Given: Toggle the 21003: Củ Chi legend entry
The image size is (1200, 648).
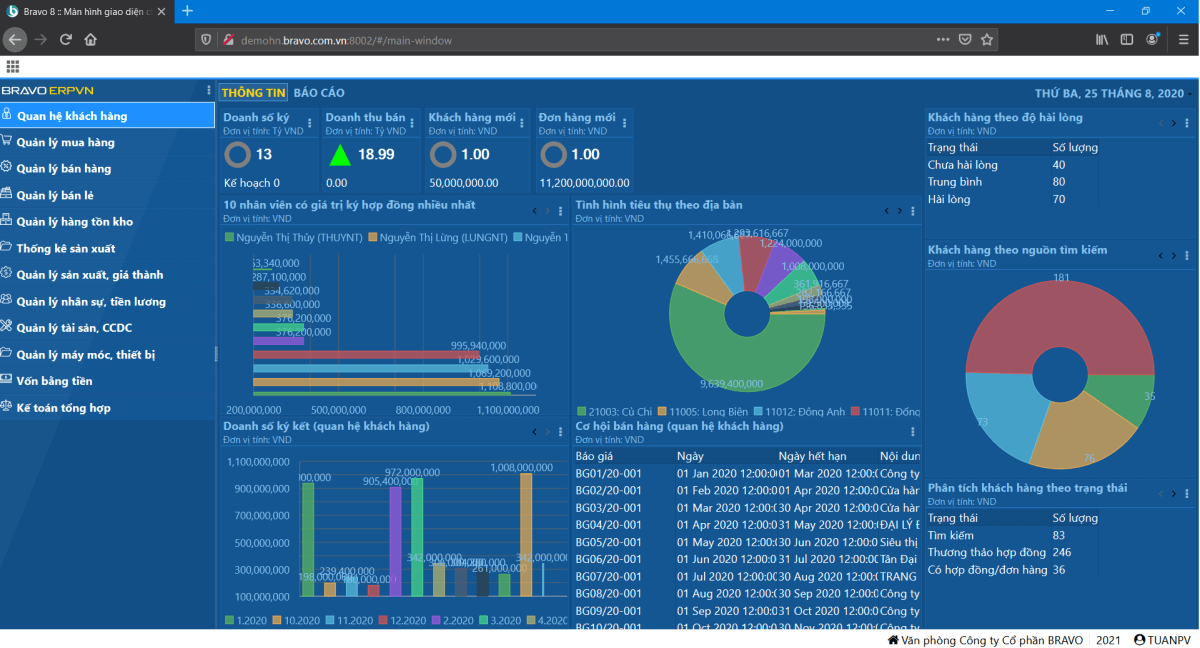Looking at the screenshot, I should click(615, 412).
